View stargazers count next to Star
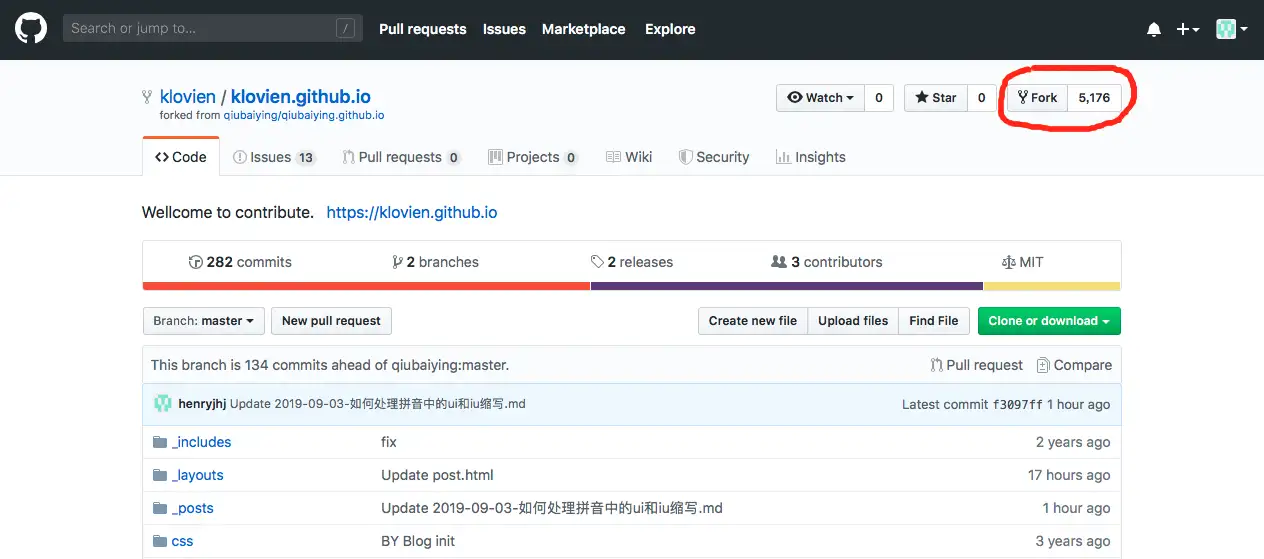Image resolution: width=1264 pixels, height=559 pixels. [981, 97]
